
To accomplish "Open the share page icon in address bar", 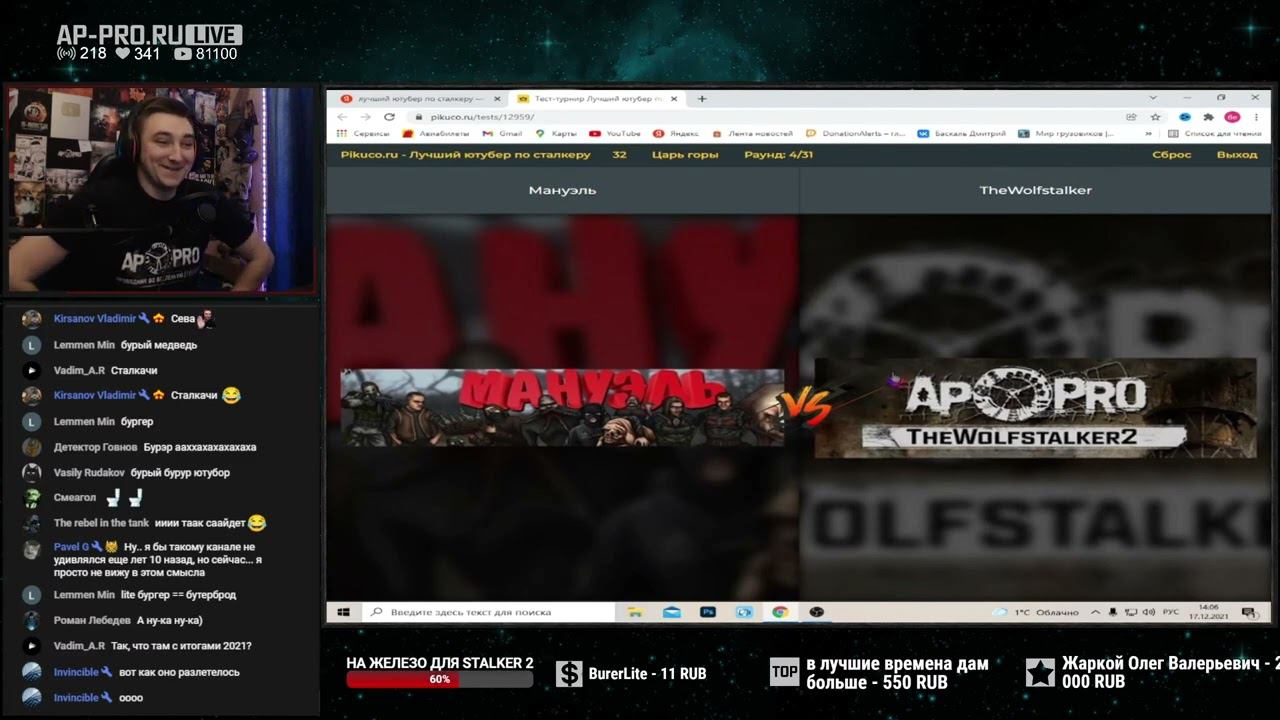I will point(1132,117).
